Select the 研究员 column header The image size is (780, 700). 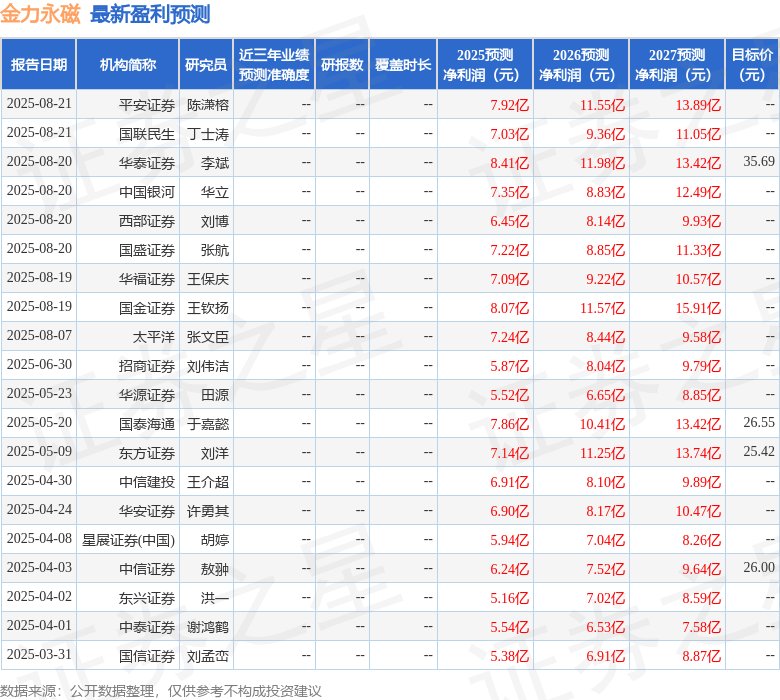tap(206, 65)
